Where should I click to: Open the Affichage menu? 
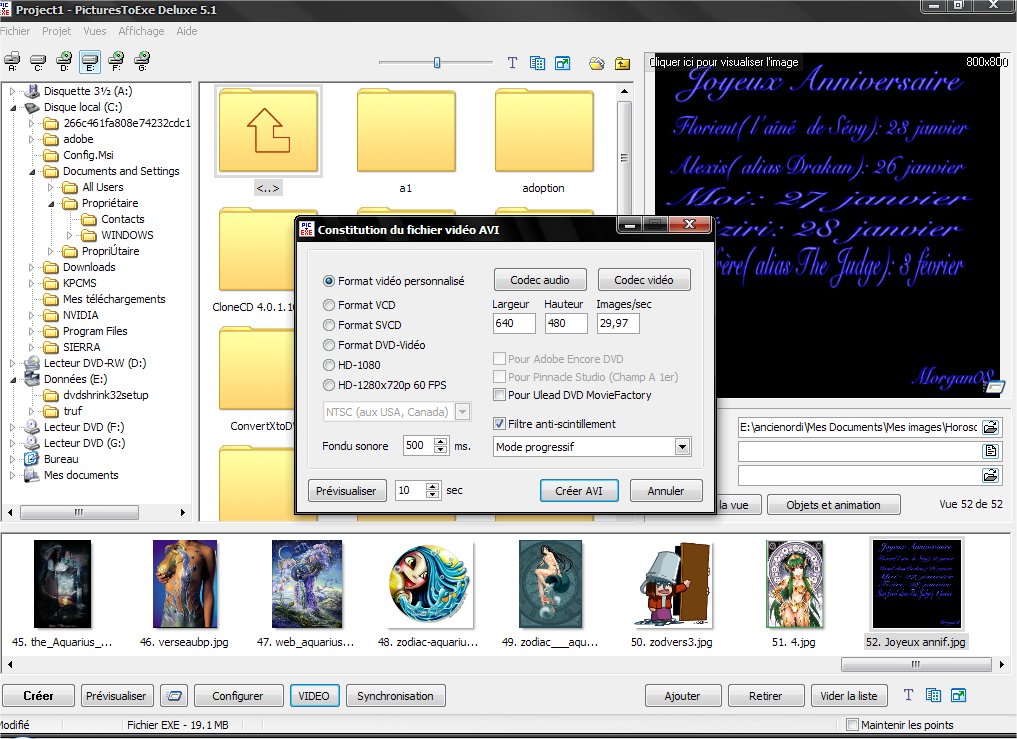click(x=141, y=31)
